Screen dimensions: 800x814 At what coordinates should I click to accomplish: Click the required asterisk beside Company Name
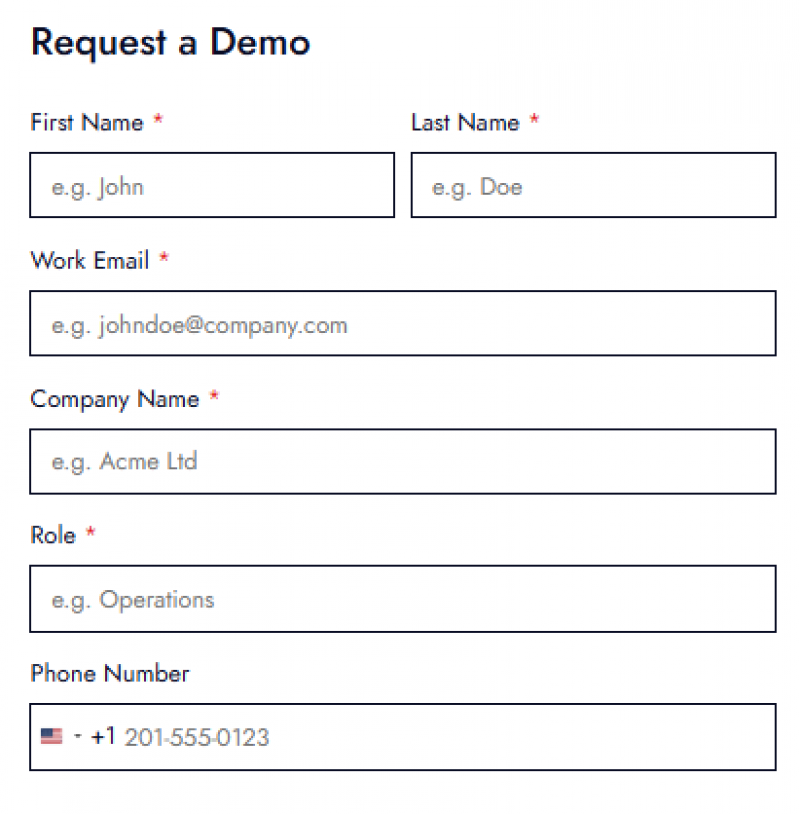coord(214,397)
